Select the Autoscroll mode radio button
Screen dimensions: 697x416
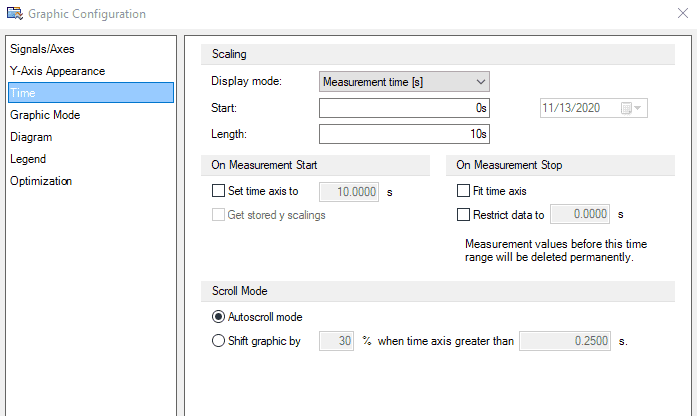pos(219,317)
